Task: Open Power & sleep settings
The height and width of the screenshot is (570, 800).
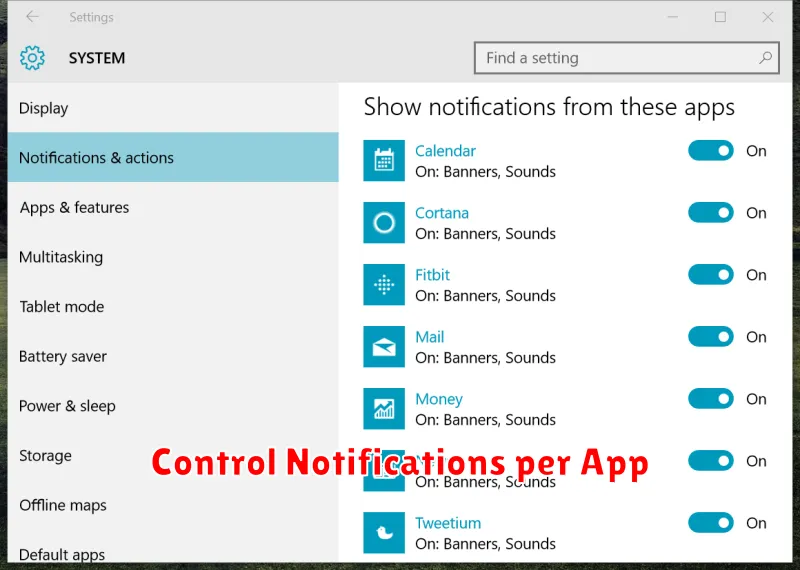Action: click(173, 406)
